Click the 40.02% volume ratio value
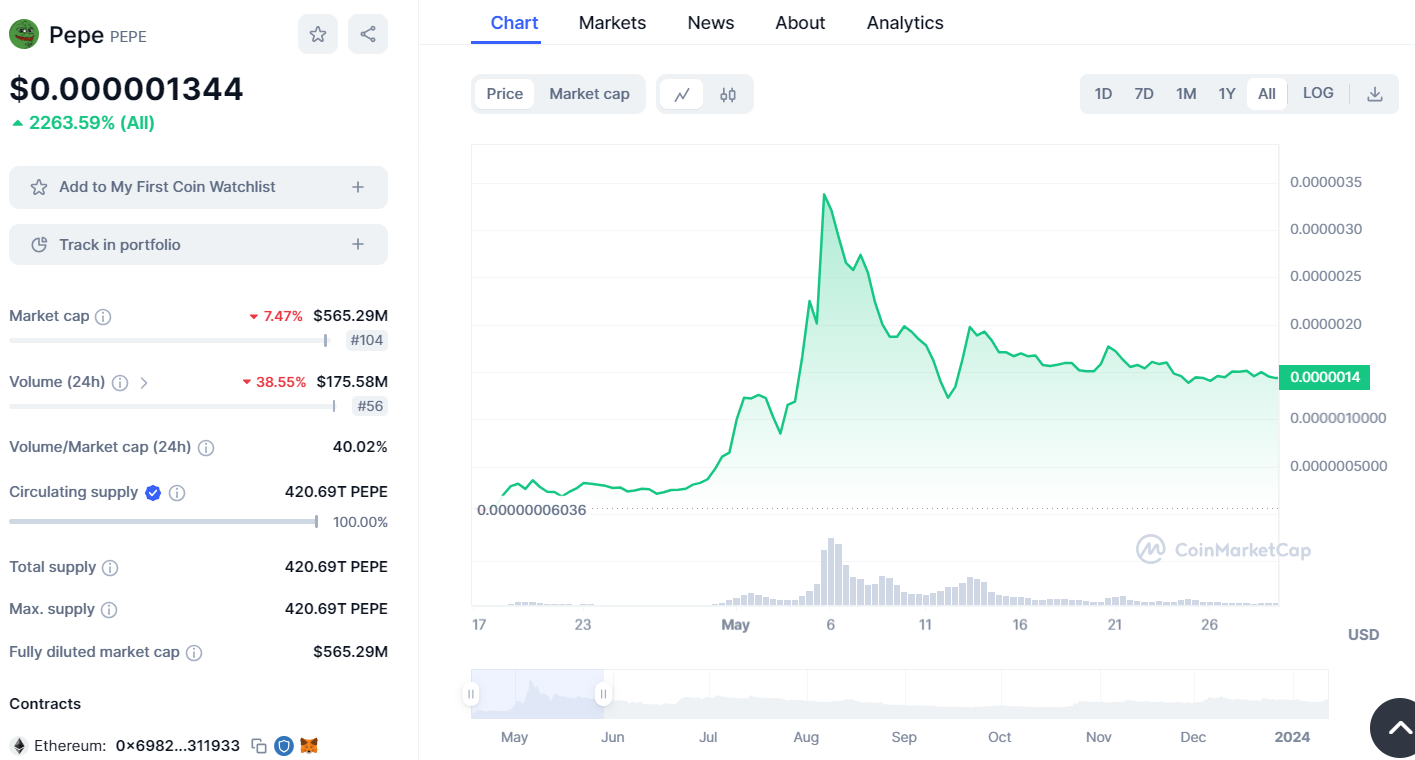 (x=360, y=447)
